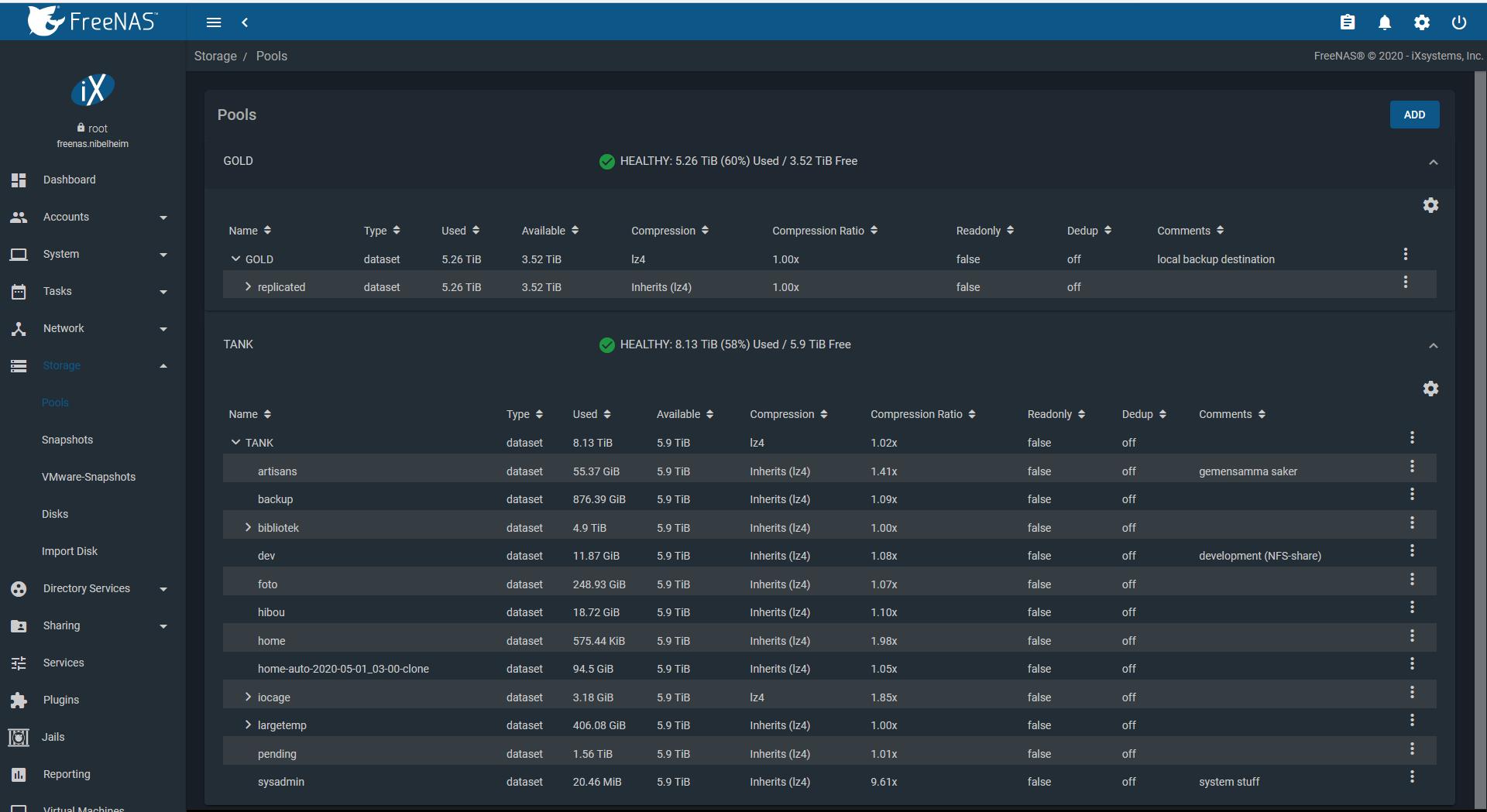Image resolution: width=1487 pixels, height=812 pixels.
Task: Expand the Network sidebar menu
Action: coord(93,328)
